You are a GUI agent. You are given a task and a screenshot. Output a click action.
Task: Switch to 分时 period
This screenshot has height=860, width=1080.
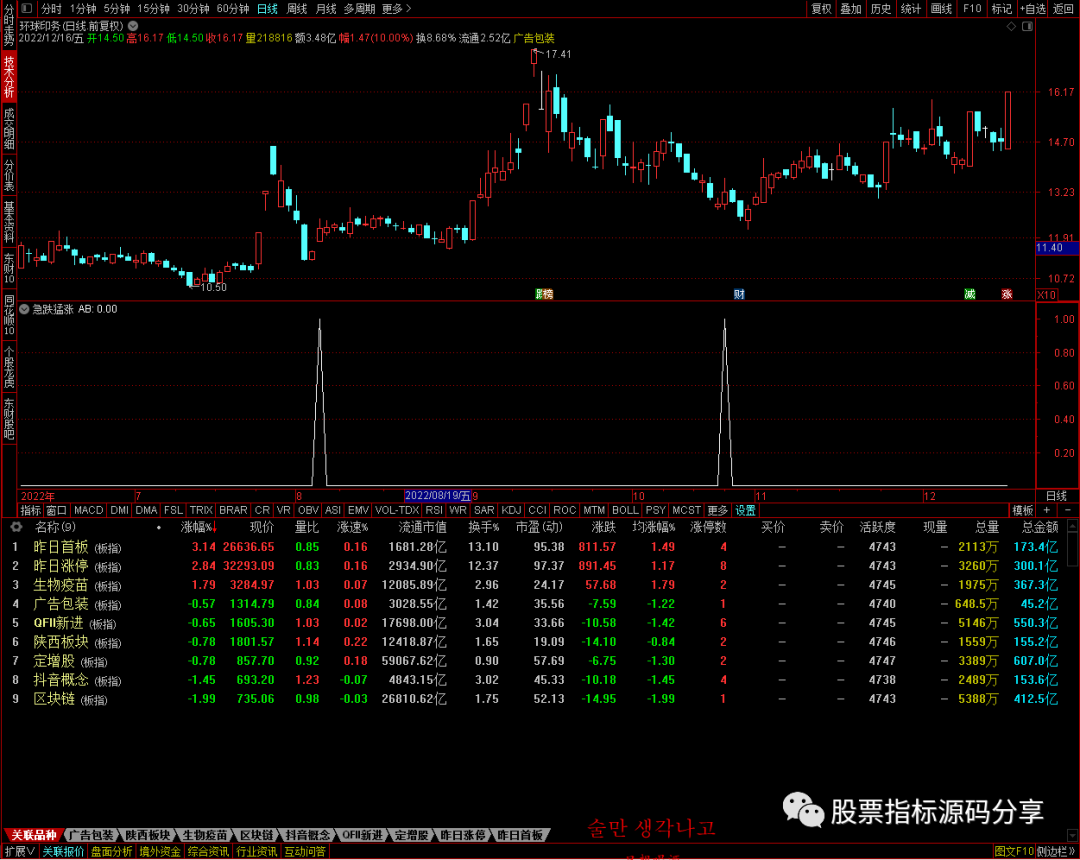pos(51,9)
